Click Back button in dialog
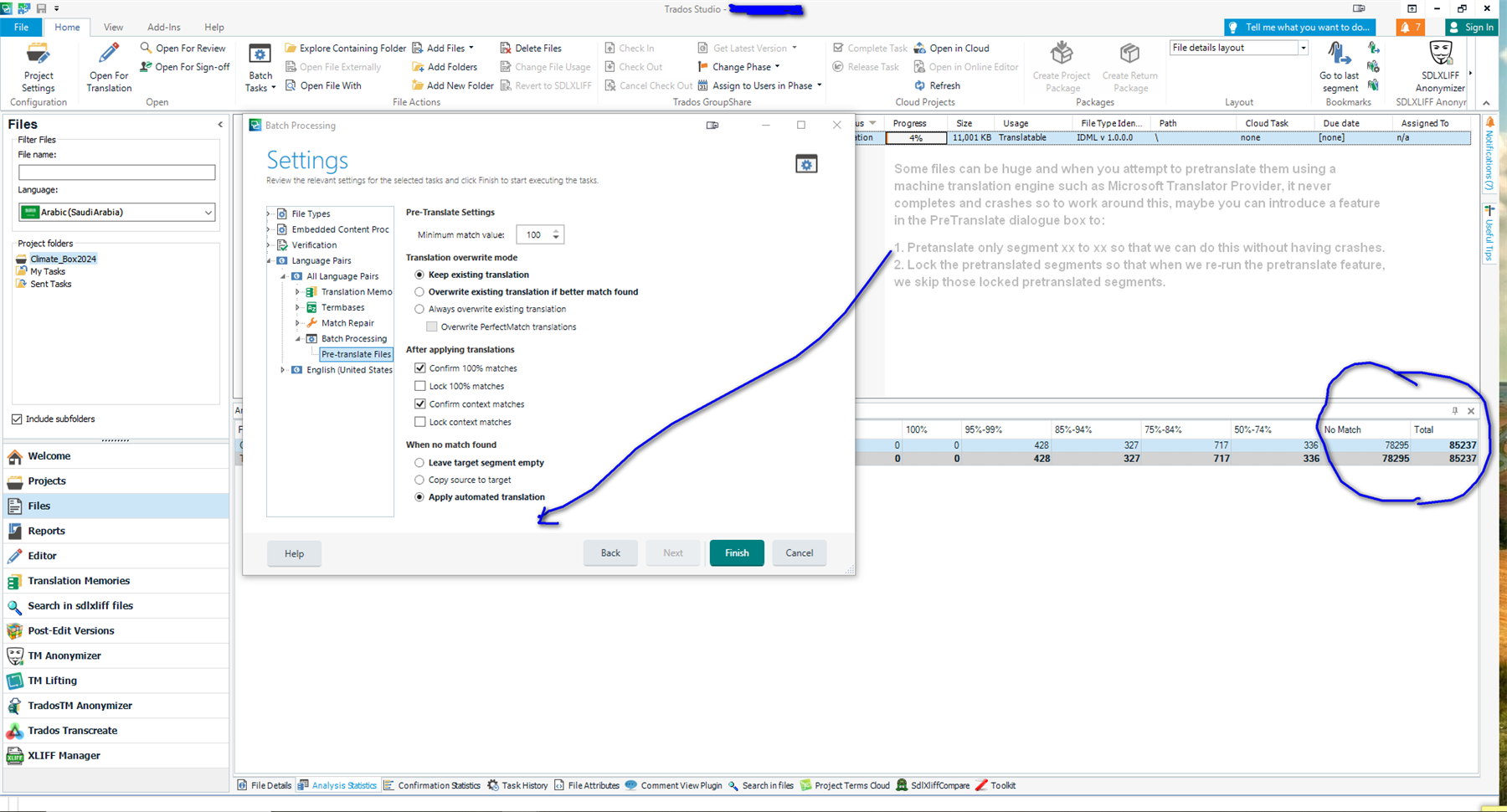1507x812 pixels. tap(610, 553)
